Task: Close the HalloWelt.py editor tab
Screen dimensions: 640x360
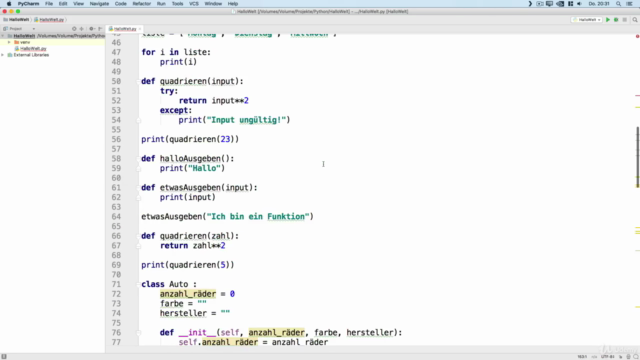Action: click(140, 29)
